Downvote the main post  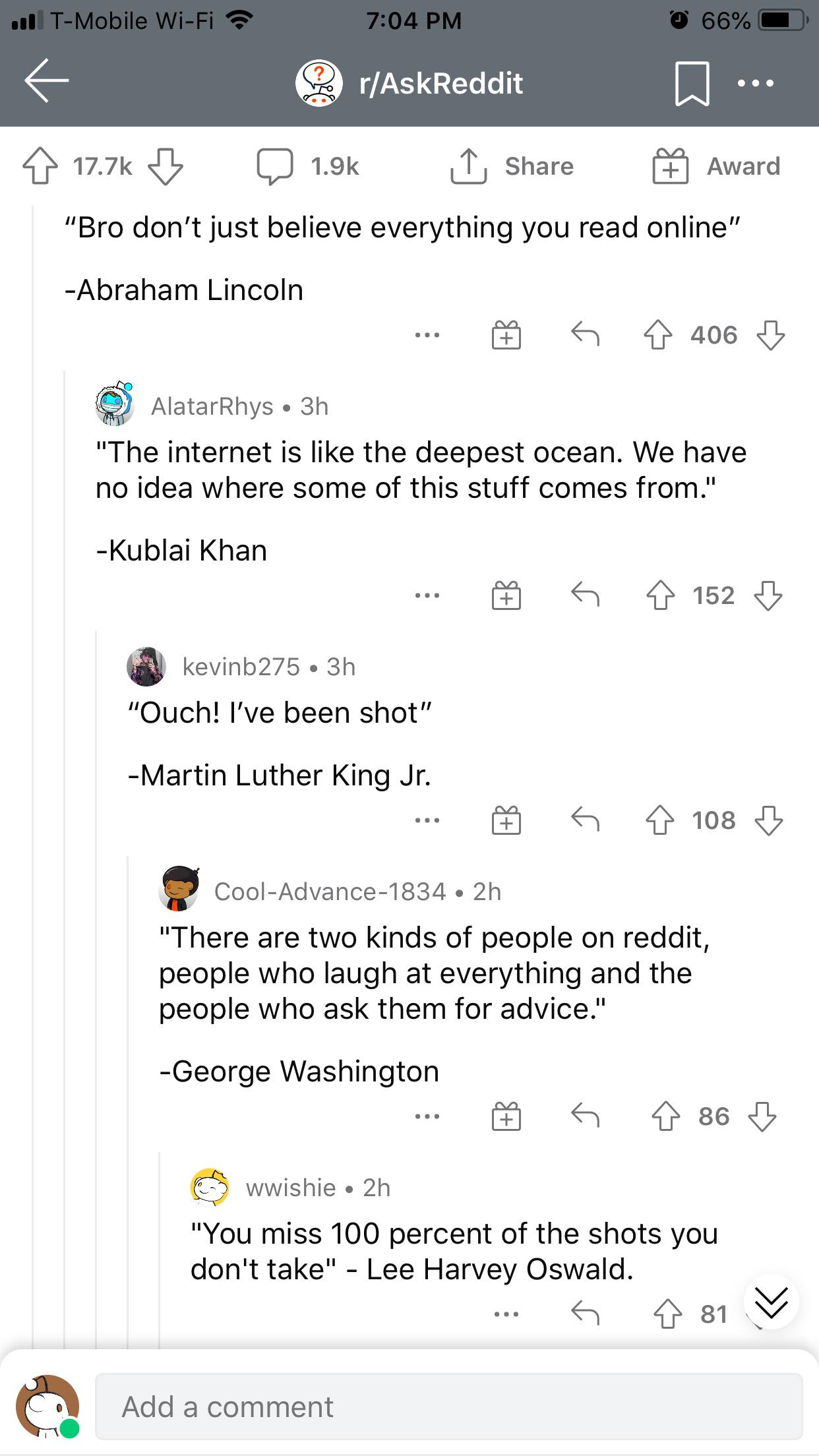(x=165, y=166)
